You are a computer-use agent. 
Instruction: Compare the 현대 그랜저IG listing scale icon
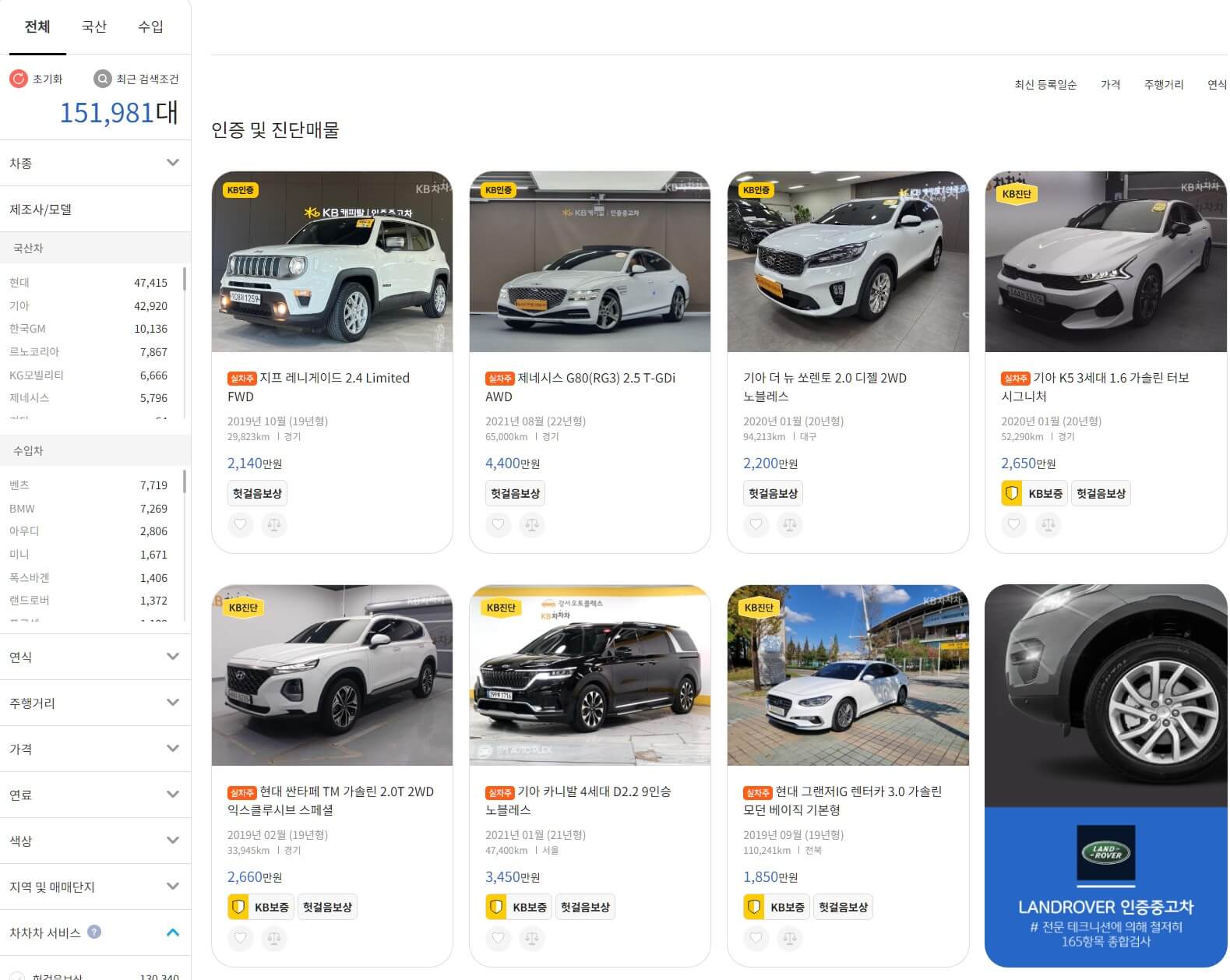790,938
